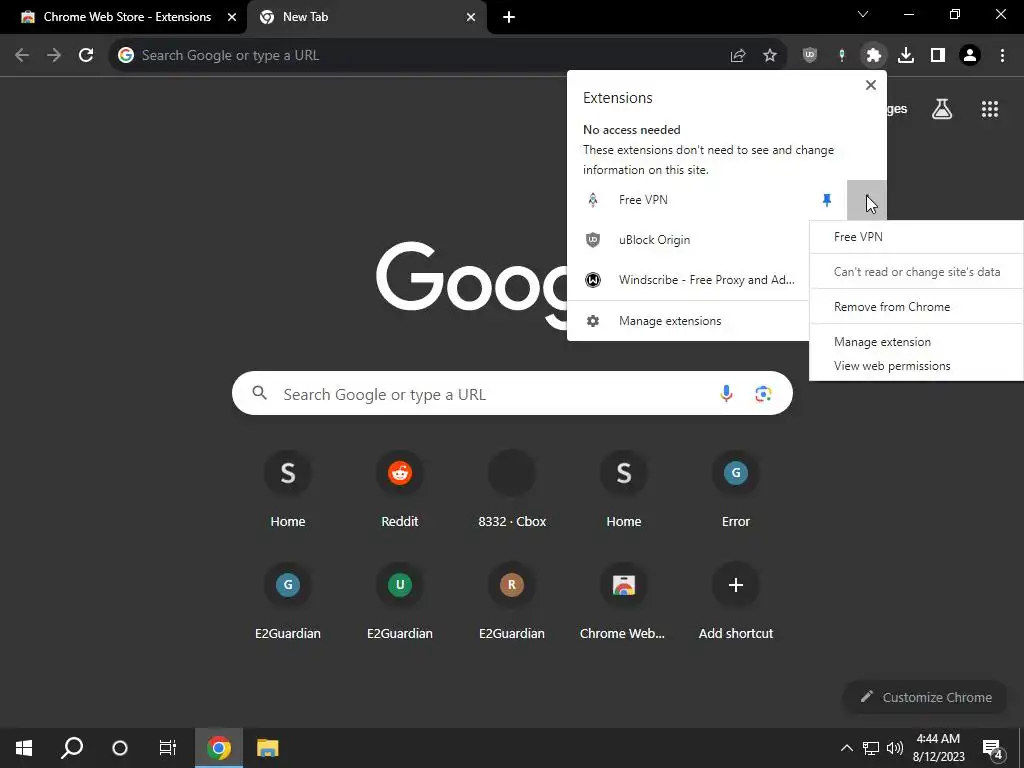
Task: Select the New Tab tab
Action: click(366, 17)
